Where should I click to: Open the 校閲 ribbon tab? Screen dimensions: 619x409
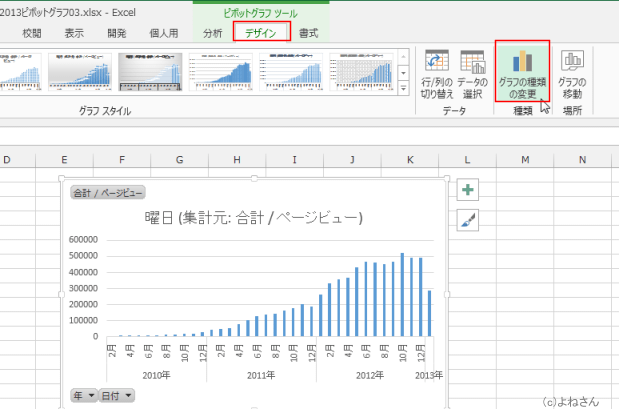[32, 33]
